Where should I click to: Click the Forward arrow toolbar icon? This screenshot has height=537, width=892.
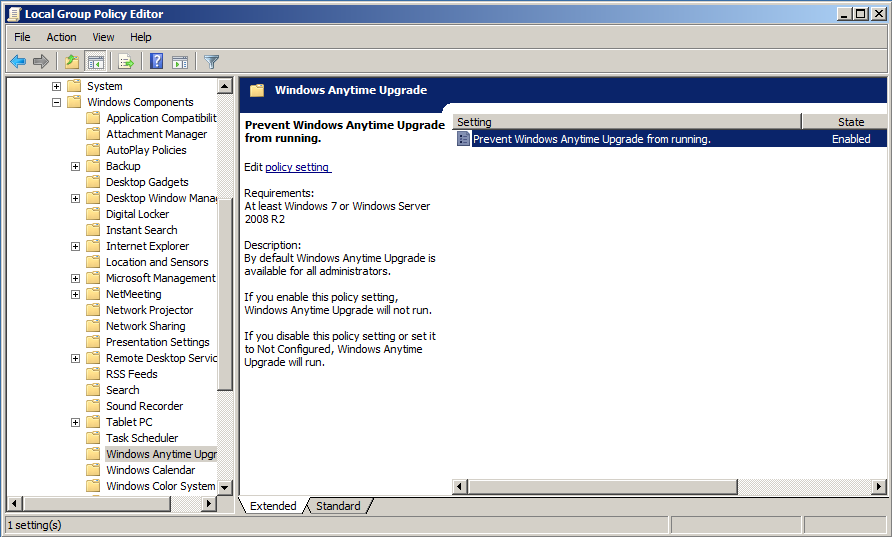click(x=41, y=61)
